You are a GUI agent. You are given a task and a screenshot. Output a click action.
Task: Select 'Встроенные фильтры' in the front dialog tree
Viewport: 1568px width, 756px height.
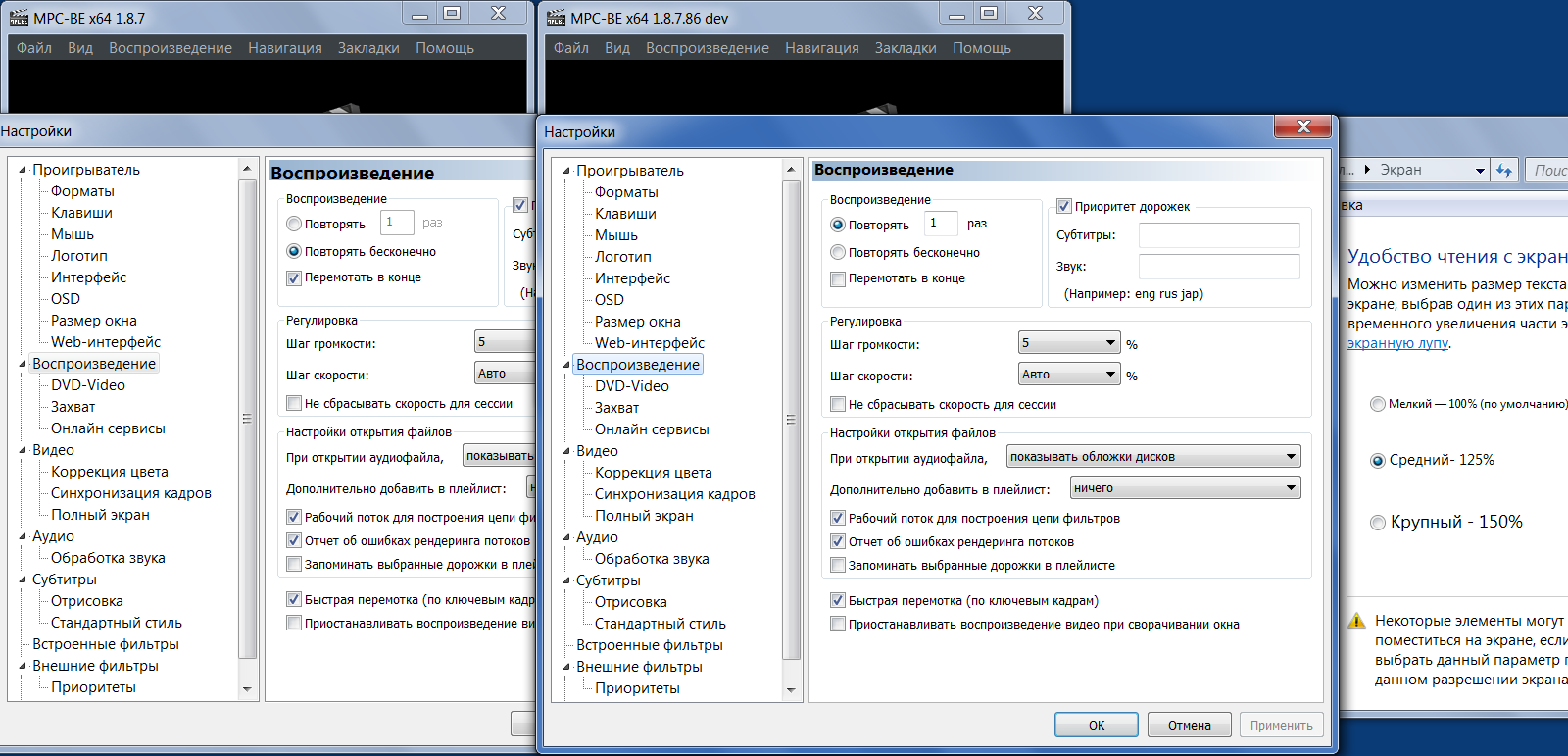[650, 645]
